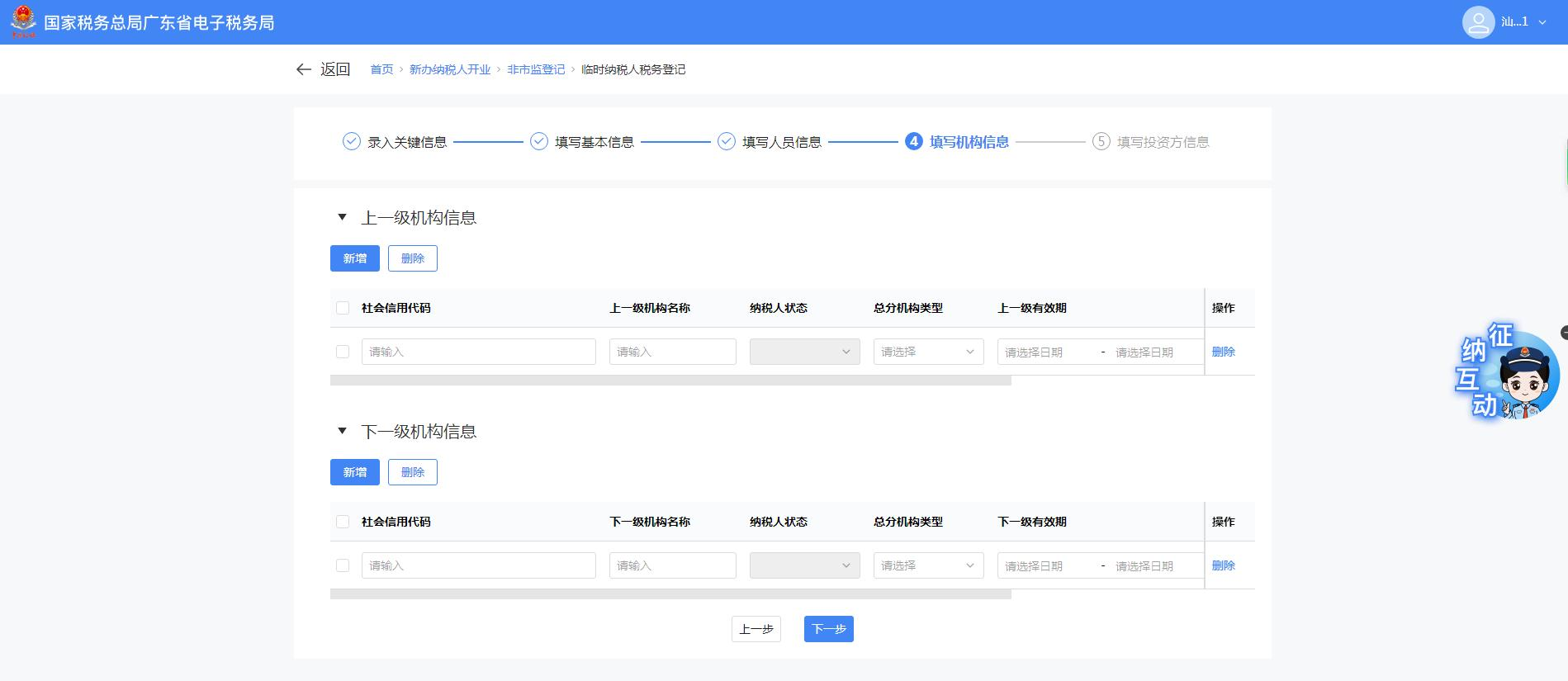Screen dimensions: 1568x681
Task: Open 总分机构类型 dropdown in 上一级机构 row
Action: (x=928, y=352)
